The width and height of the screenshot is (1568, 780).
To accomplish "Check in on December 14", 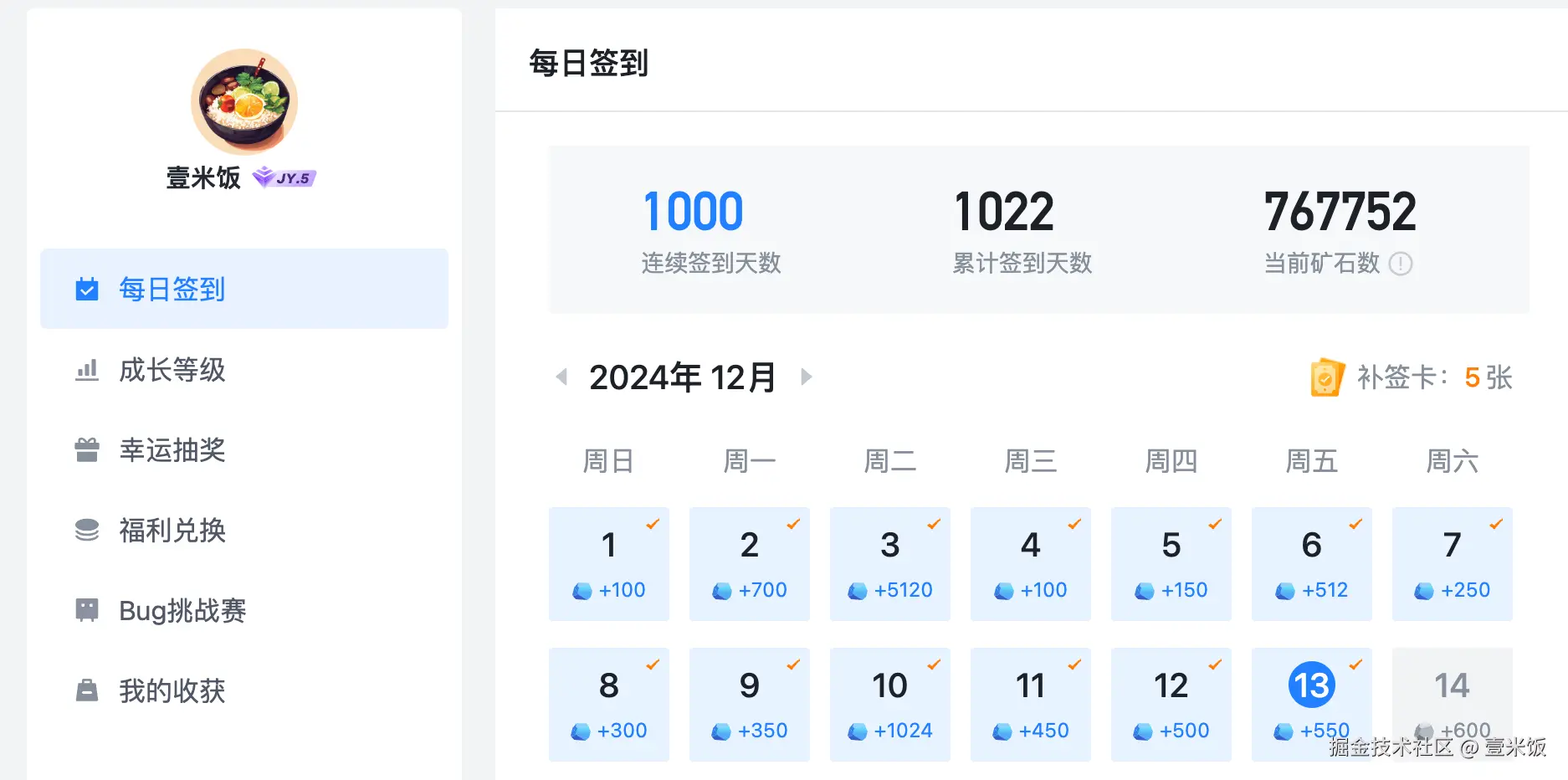I will point(1452,703).
